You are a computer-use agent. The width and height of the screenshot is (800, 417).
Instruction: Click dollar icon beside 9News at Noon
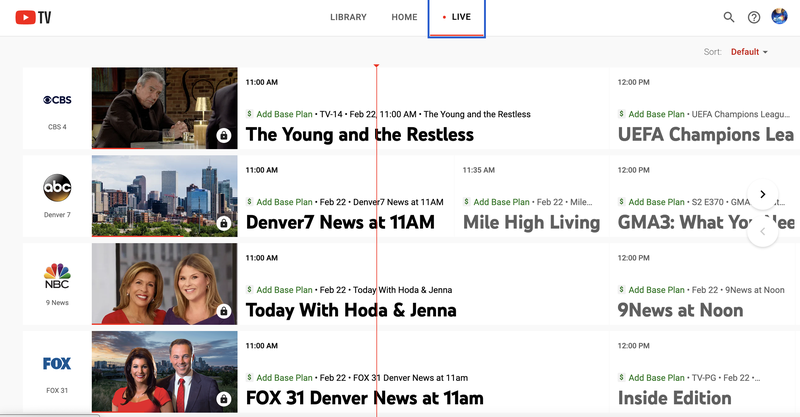click(621, 289)
